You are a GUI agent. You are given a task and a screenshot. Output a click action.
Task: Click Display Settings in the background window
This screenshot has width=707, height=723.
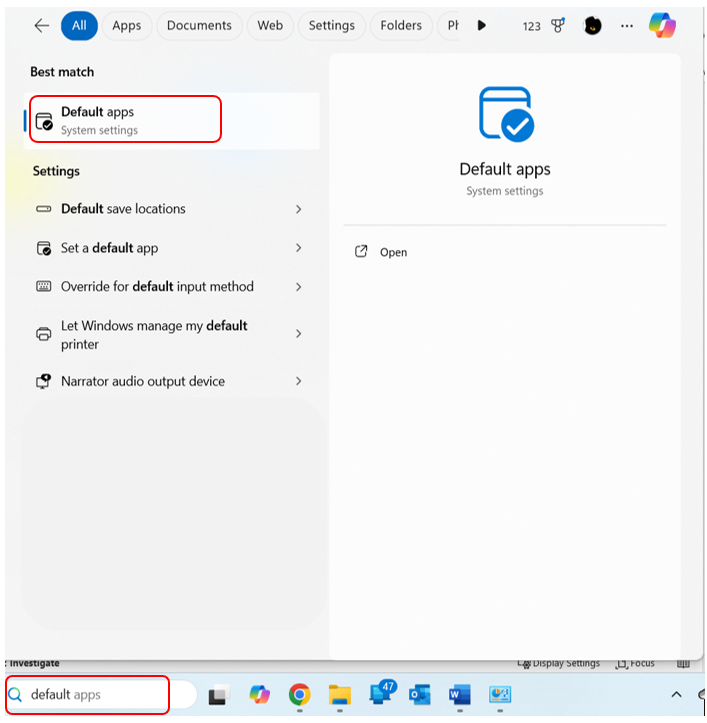[559, 664]
